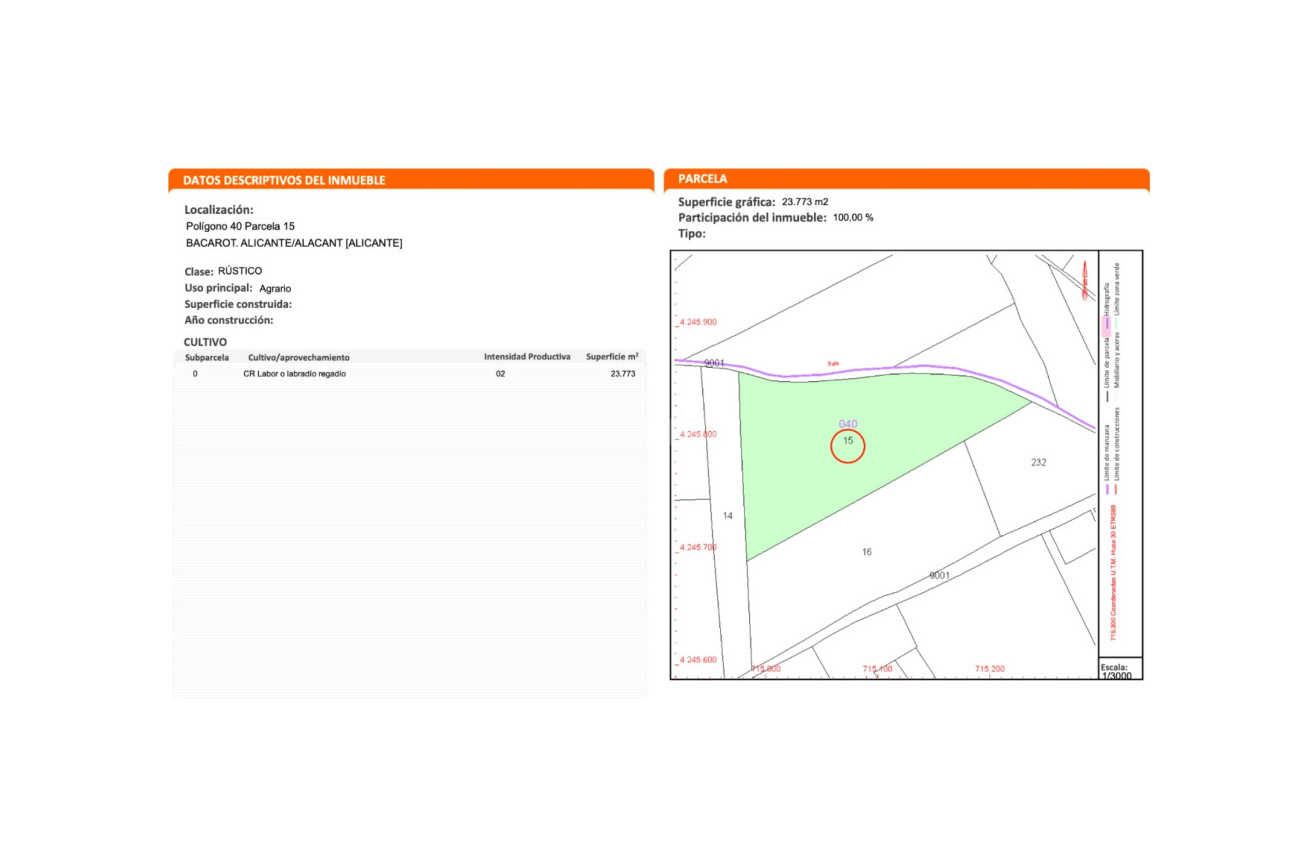Click the Escala 1/3000 box
The image size is (1315, 863).
tap(1119, 670)
